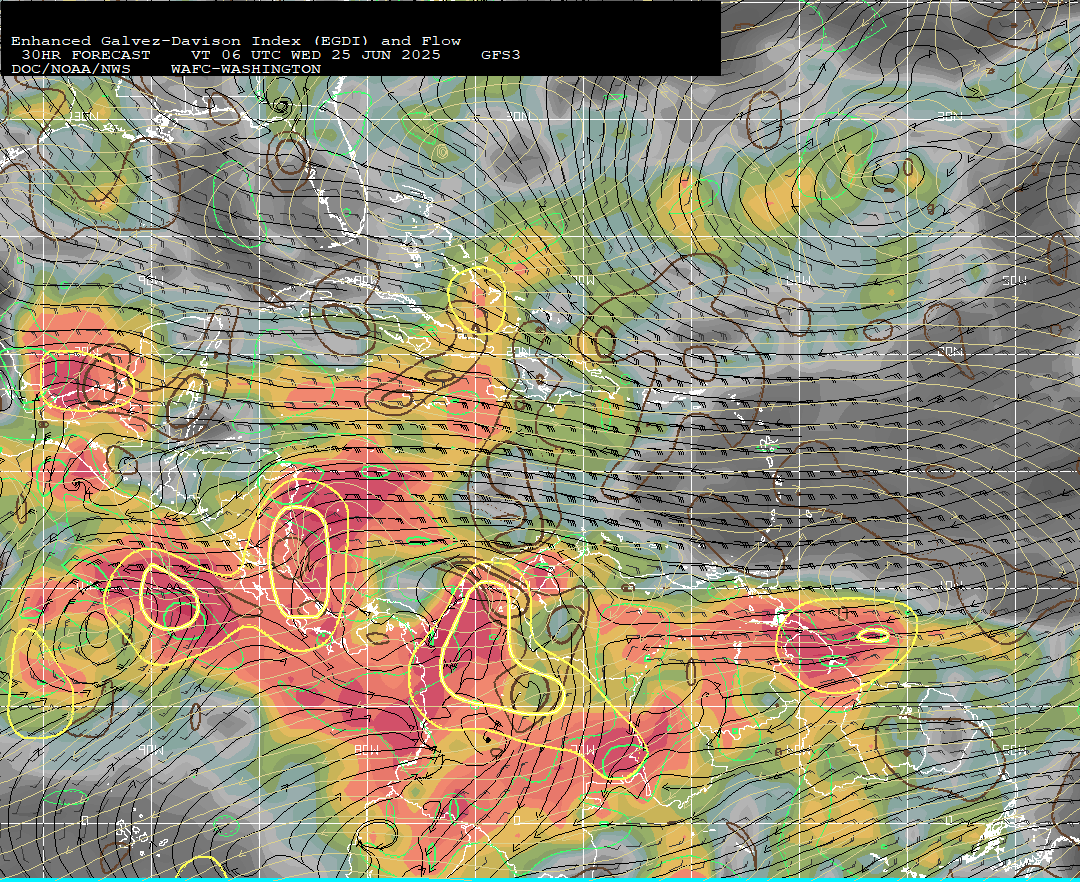Screen dimensions: 1080x882
Task: Click the "DOC/NOAA/NWS" source text
Action: point(71,70)
